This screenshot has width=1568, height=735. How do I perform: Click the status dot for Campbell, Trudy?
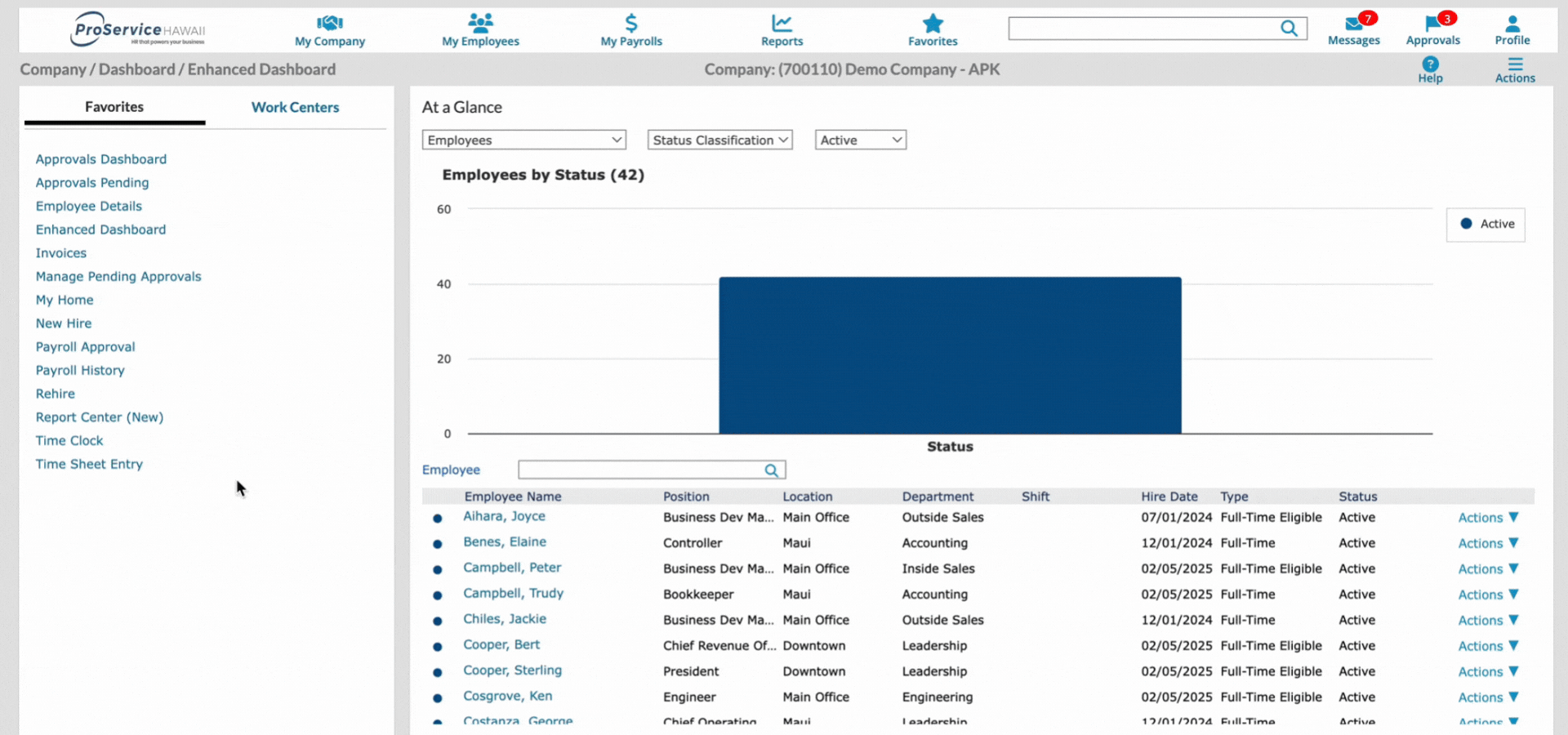(438, 595)
